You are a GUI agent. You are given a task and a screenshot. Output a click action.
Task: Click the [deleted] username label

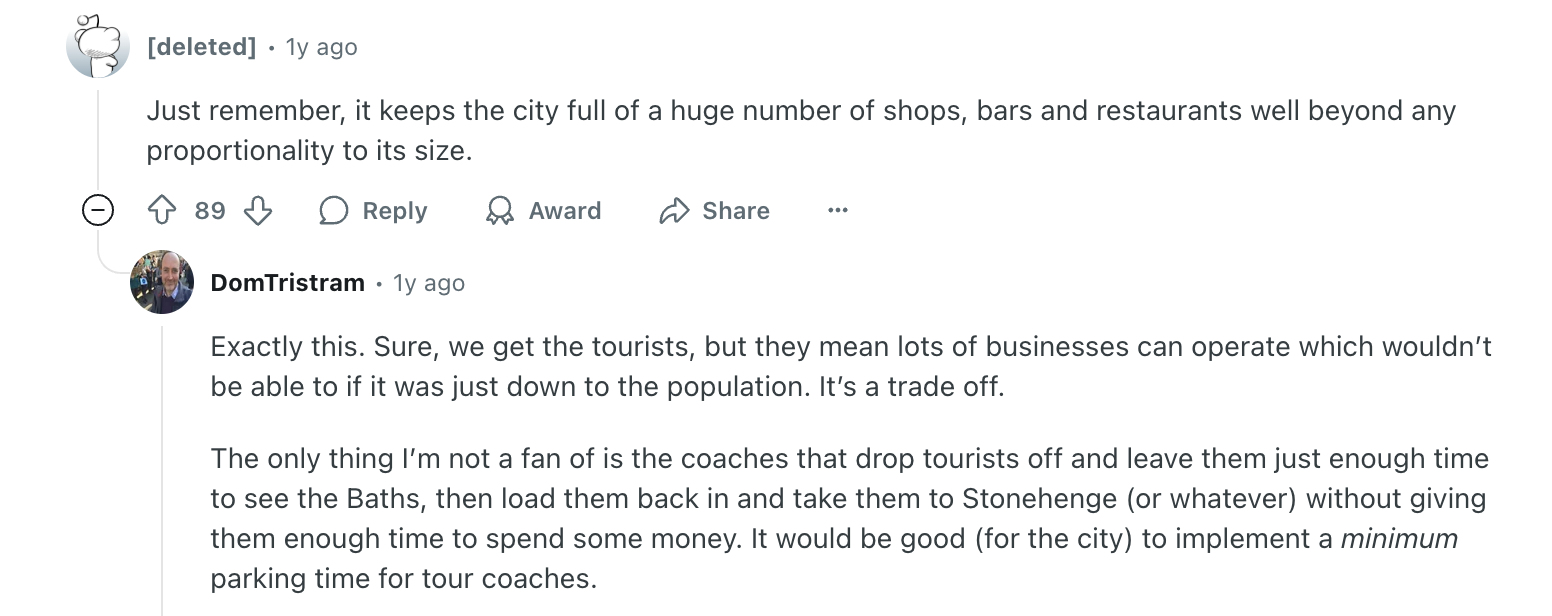(x=201, y=47)
